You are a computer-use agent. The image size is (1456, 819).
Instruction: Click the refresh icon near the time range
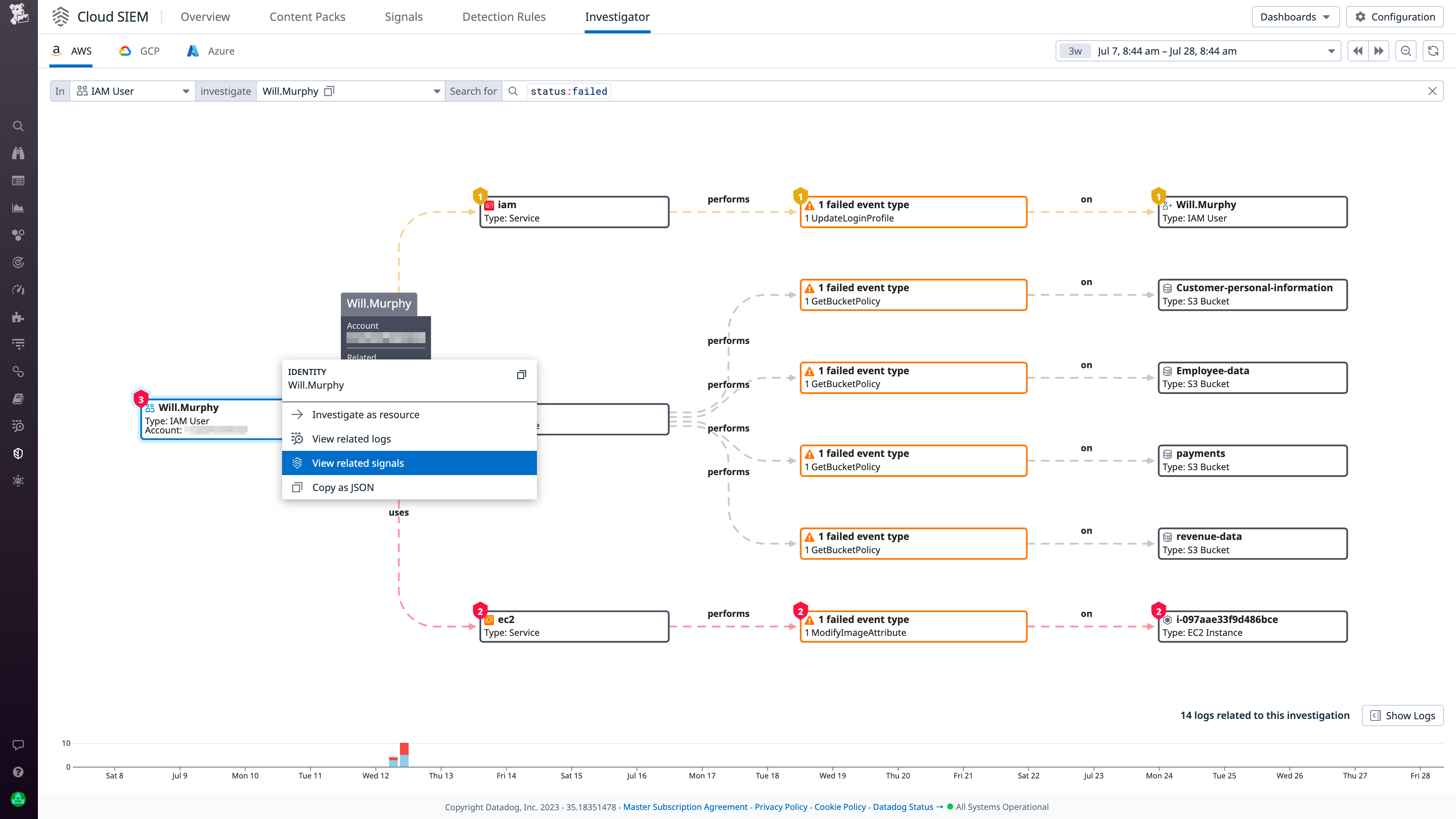1433,50
